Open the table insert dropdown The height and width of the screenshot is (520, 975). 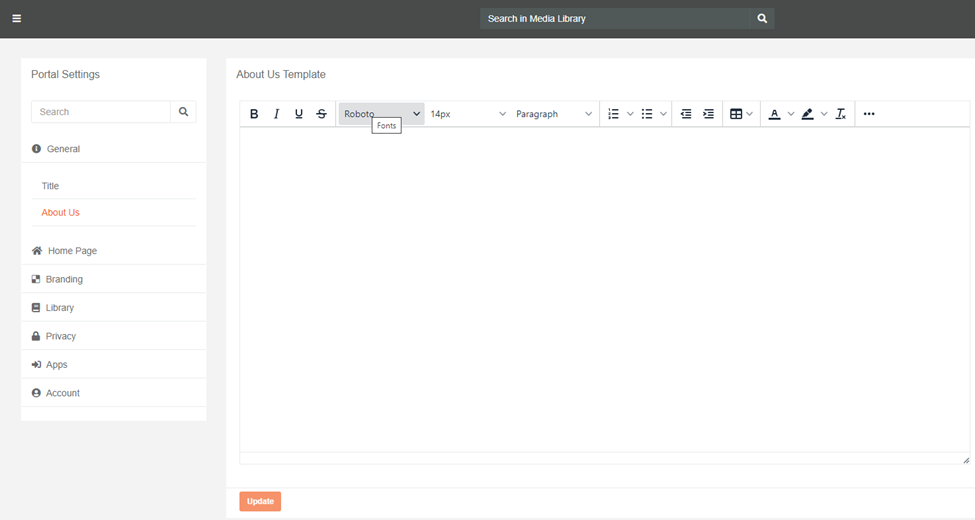coord(741,114)
